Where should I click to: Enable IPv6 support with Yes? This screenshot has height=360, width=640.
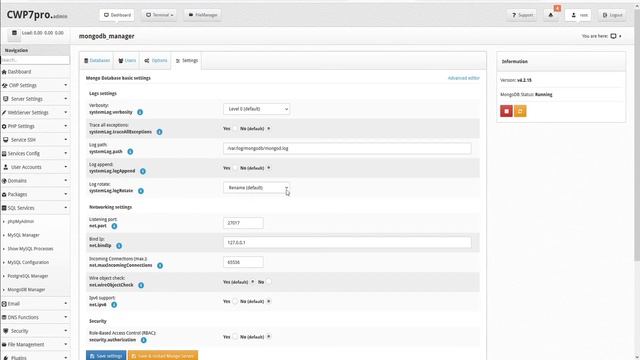[x=235, y=301]
